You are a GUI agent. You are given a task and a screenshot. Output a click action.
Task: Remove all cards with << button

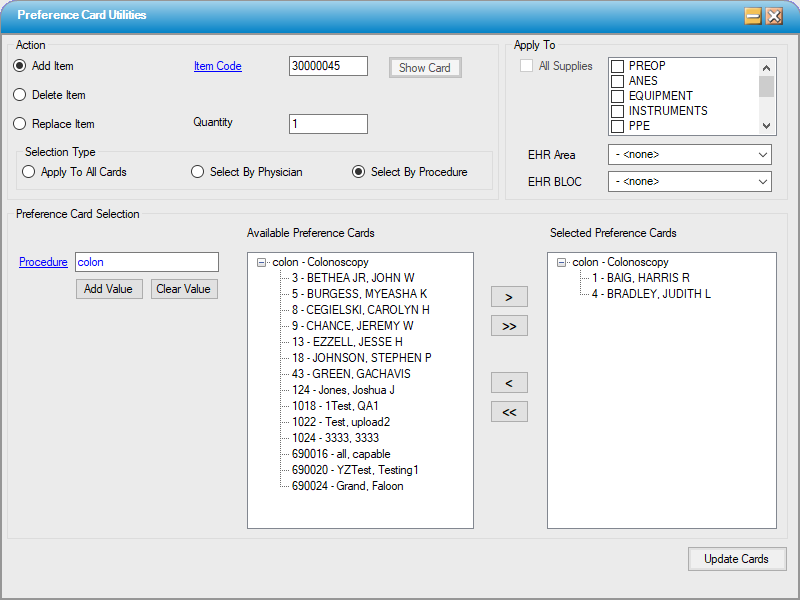509,412
